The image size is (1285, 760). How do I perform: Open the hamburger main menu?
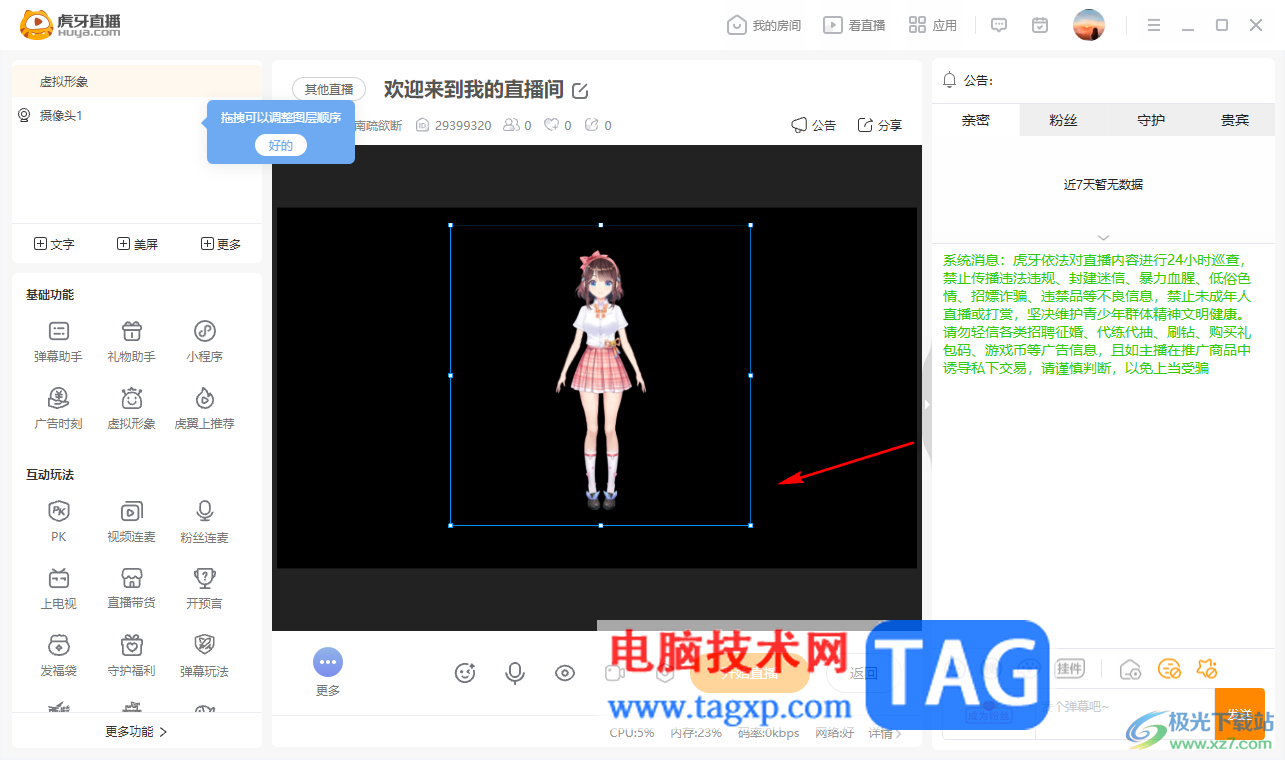tap(1153, 25)
